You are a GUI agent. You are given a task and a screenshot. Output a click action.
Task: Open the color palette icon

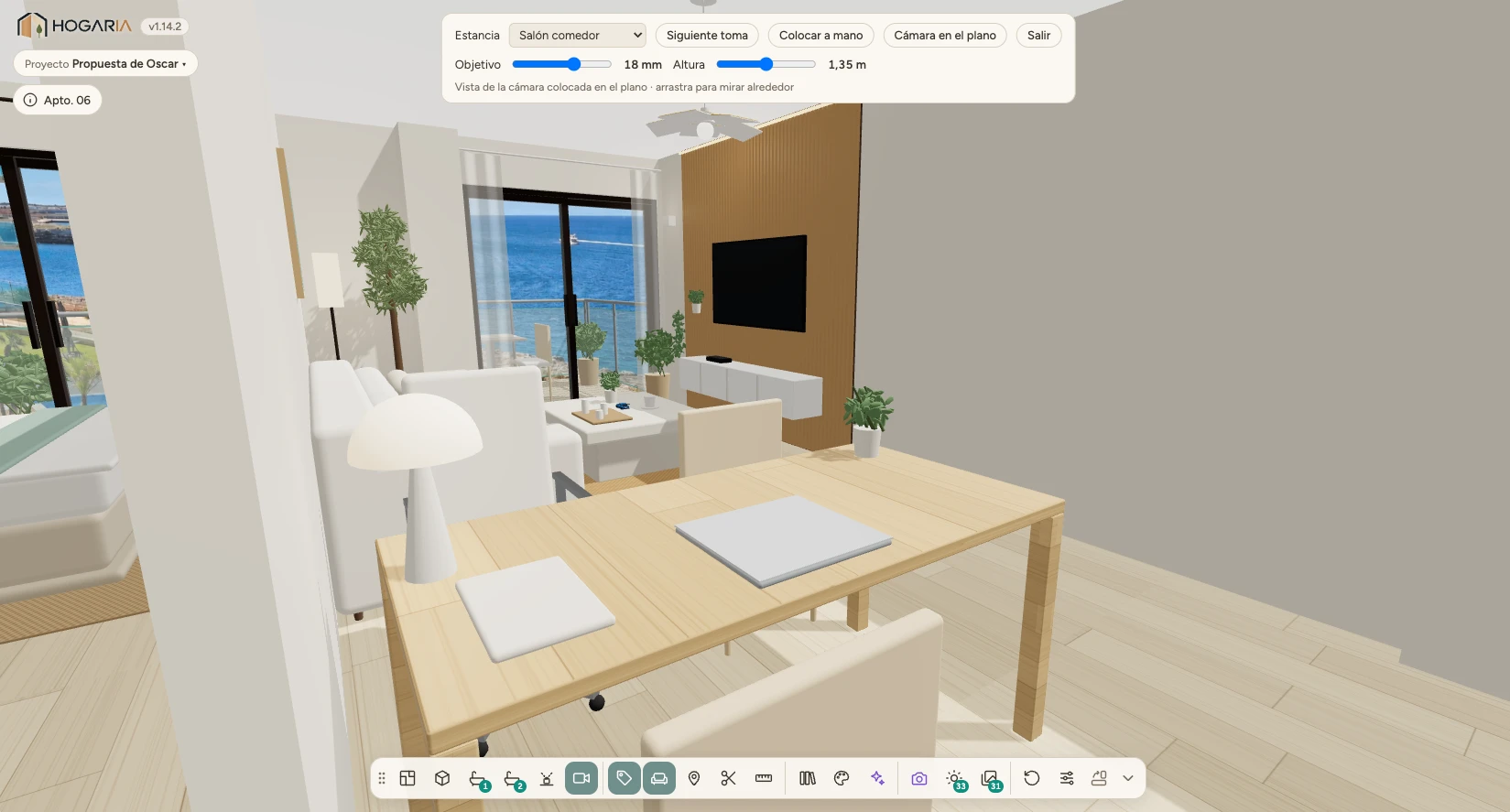[x=842, y=778]
